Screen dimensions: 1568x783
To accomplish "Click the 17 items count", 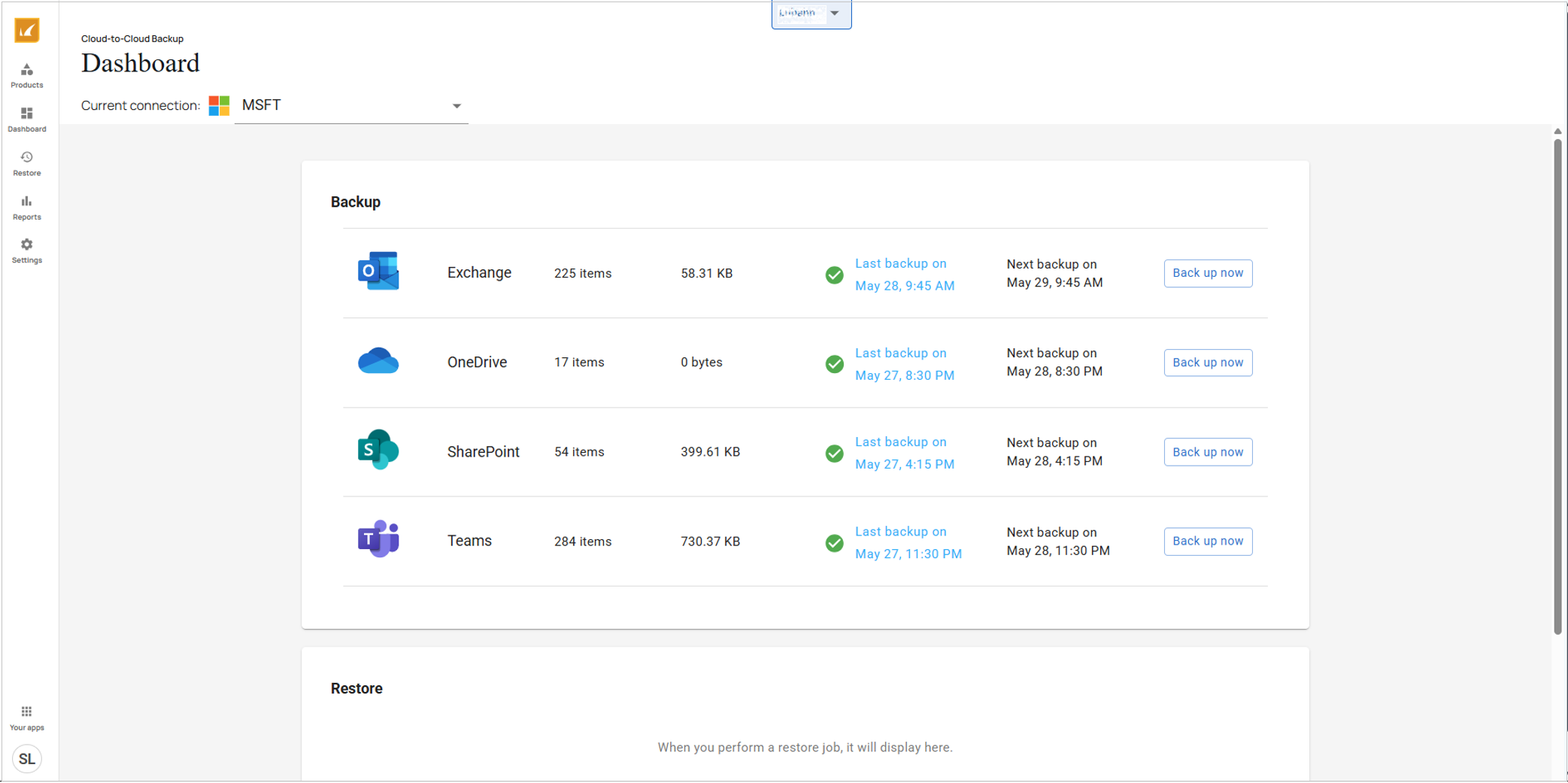I will click(579, 362).
